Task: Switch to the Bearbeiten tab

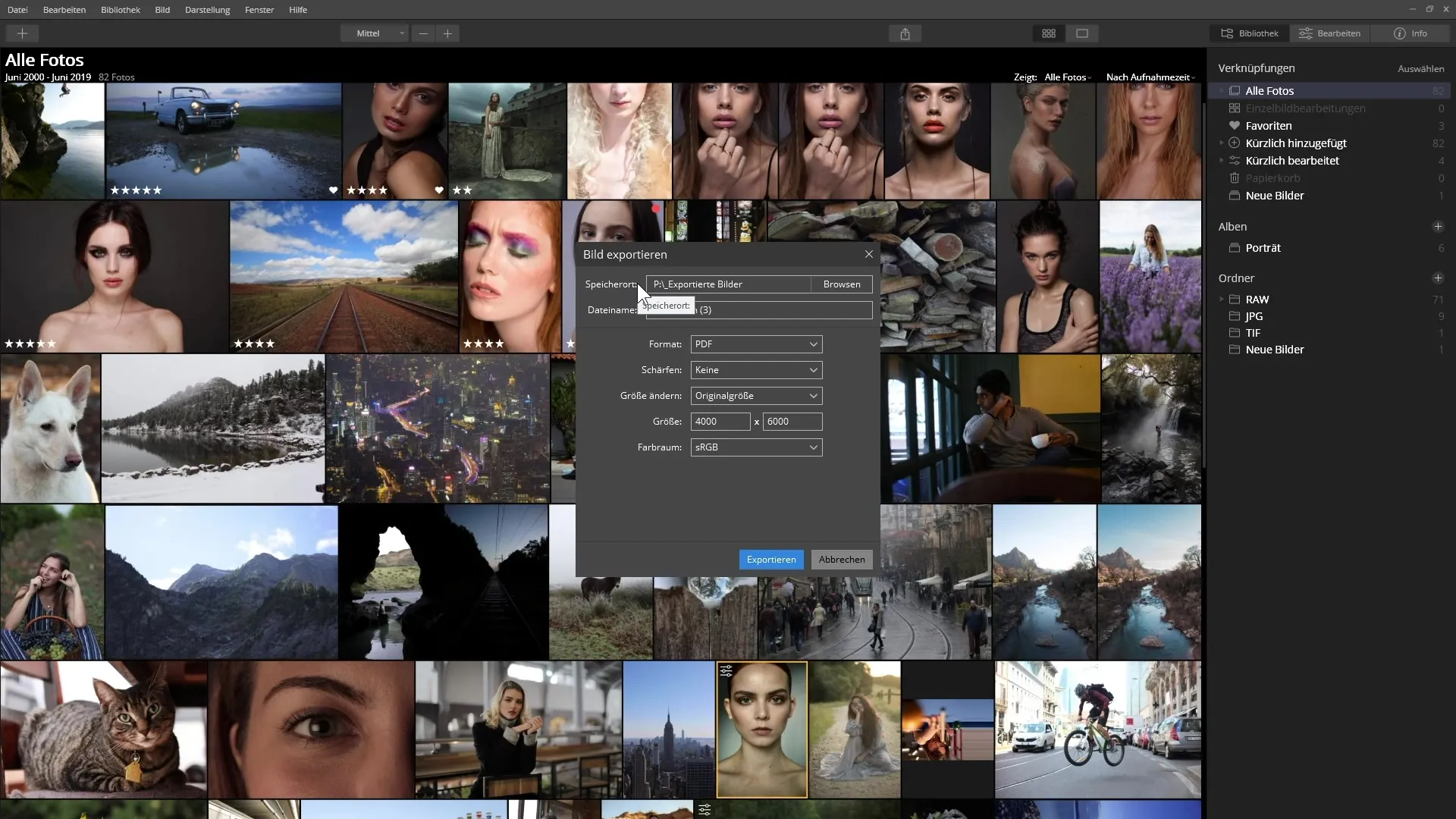Action: coord(1329,33)
